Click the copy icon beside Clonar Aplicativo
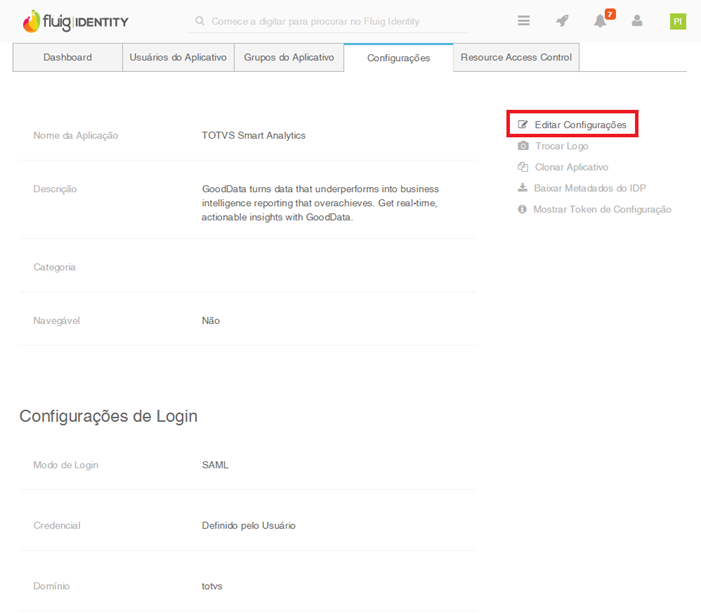701x614 pixels. pyautogui.click(x=523, y=167)
